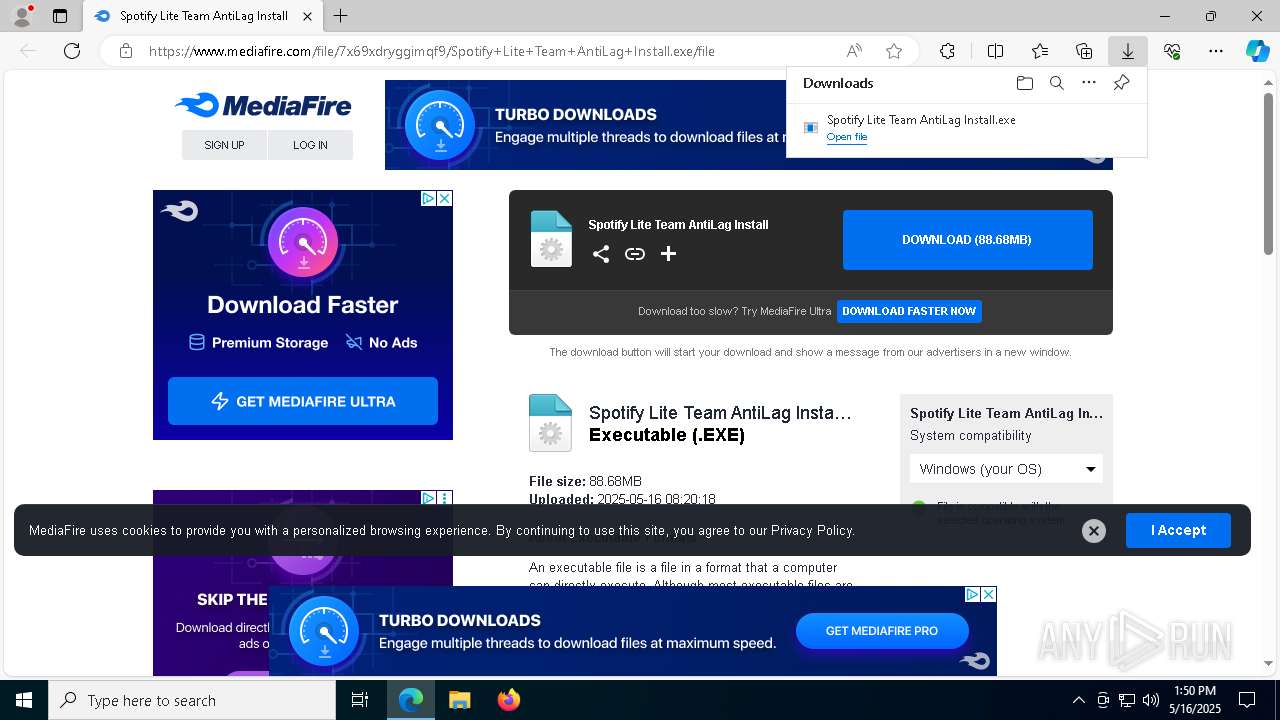View site information lock icon

[125, 51]
